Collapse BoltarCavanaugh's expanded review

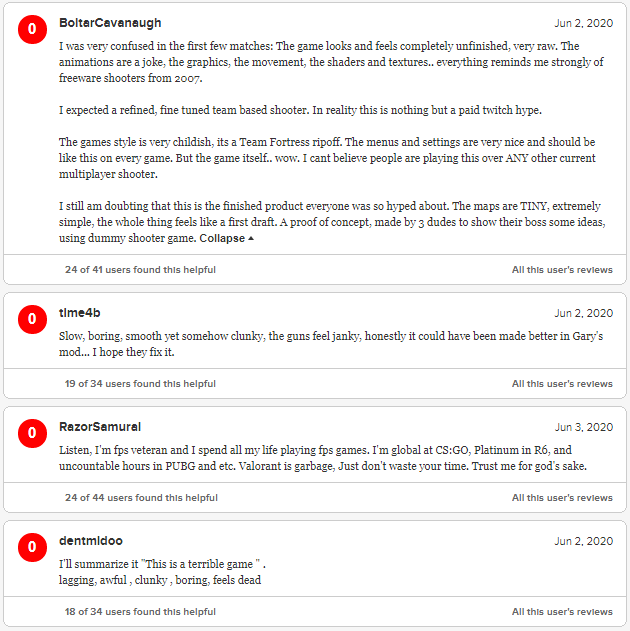pos(227,239)
